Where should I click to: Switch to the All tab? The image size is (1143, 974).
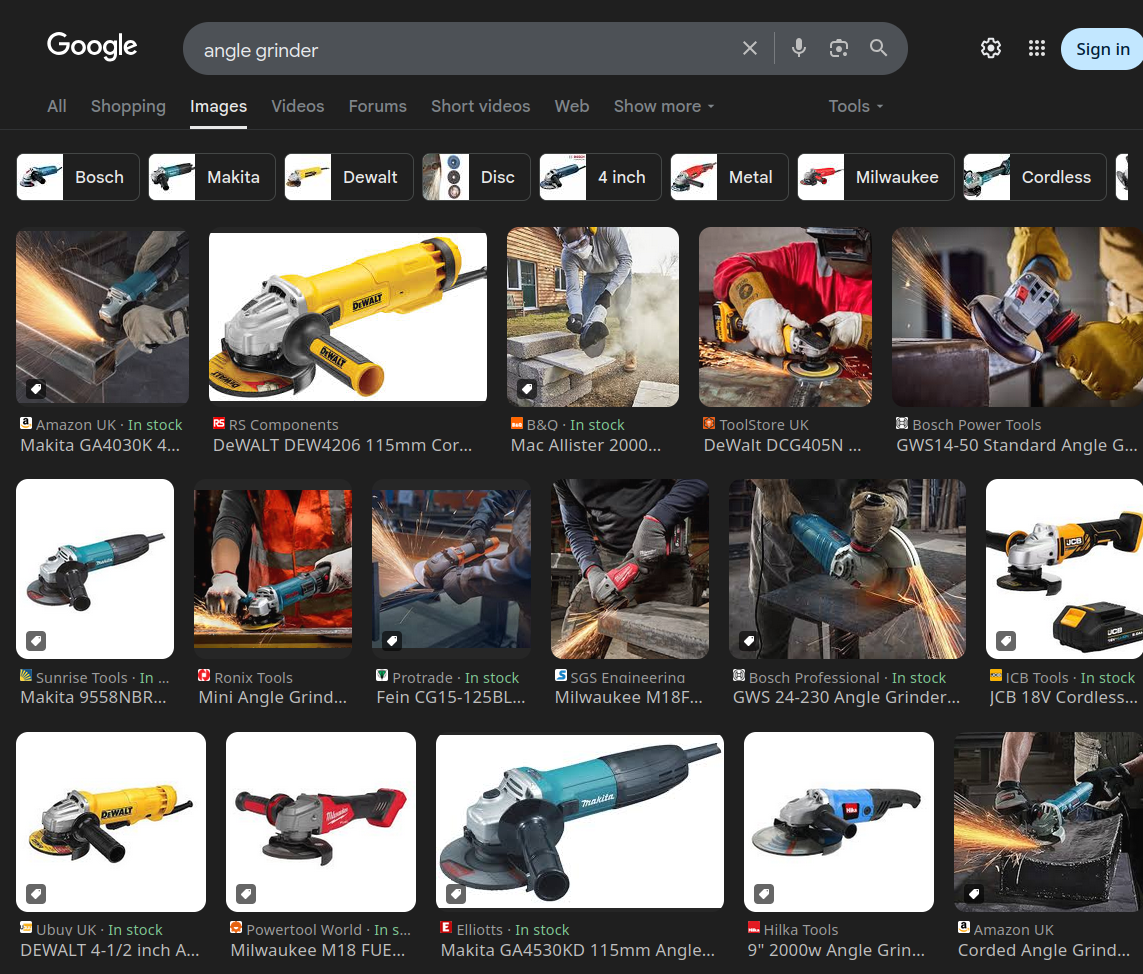(57, 106)
